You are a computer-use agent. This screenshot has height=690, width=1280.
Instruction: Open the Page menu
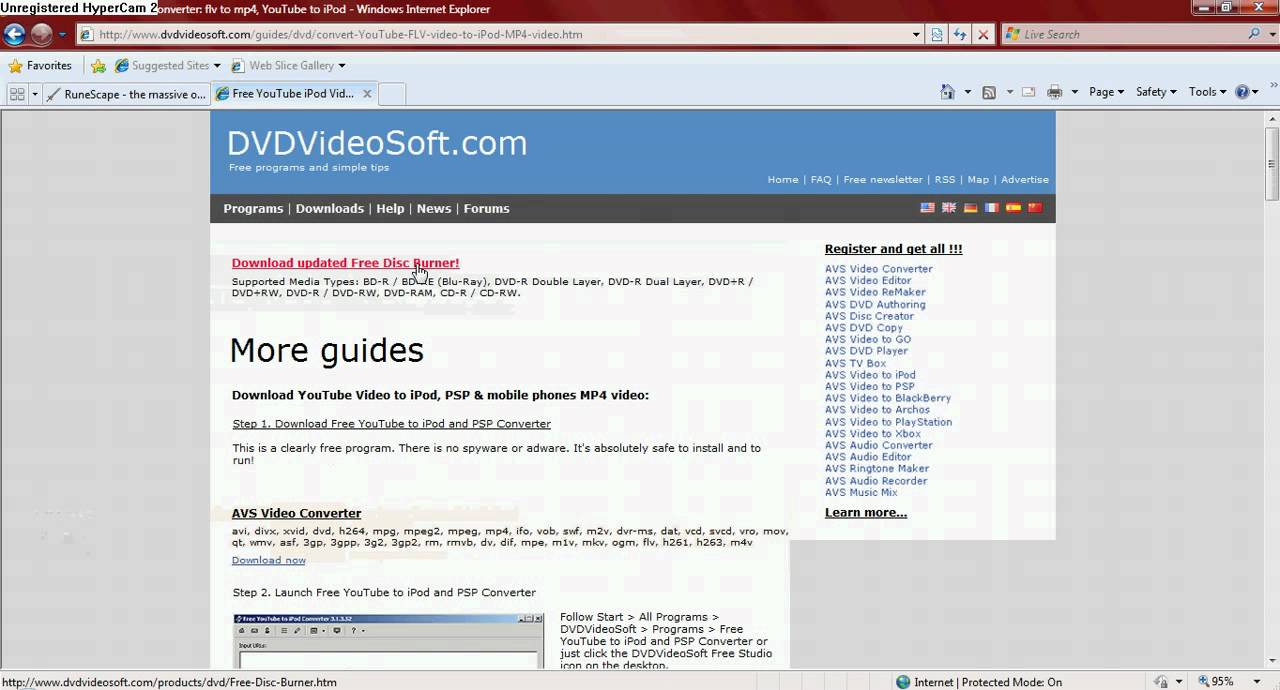(1106, 92)
